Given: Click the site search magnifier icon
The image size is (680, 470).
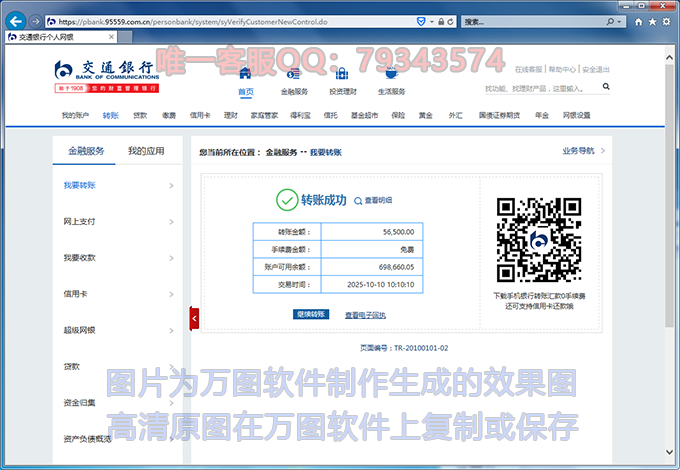Looking at the screenshot, I should (606, 87).
